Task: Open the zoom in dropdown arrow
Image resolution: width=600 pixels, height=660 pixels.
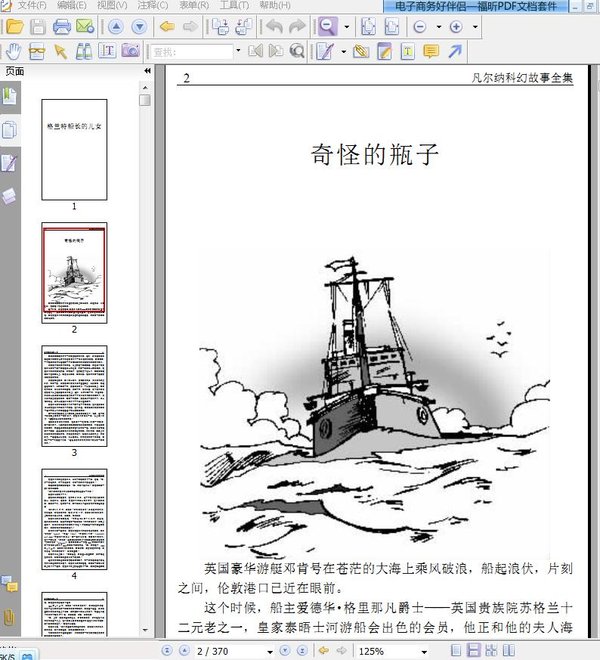Action: point(475,27)
